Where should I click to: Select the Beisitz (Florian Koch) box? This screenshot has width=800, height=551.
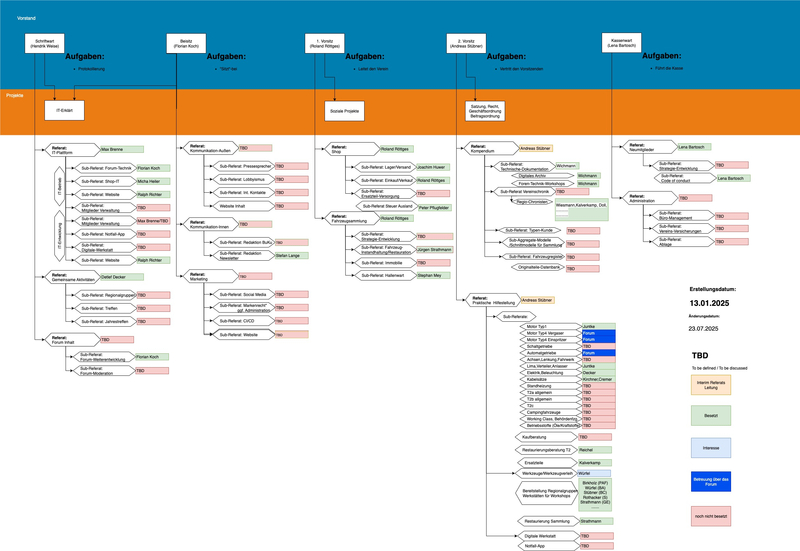click(x=186, y=43)
